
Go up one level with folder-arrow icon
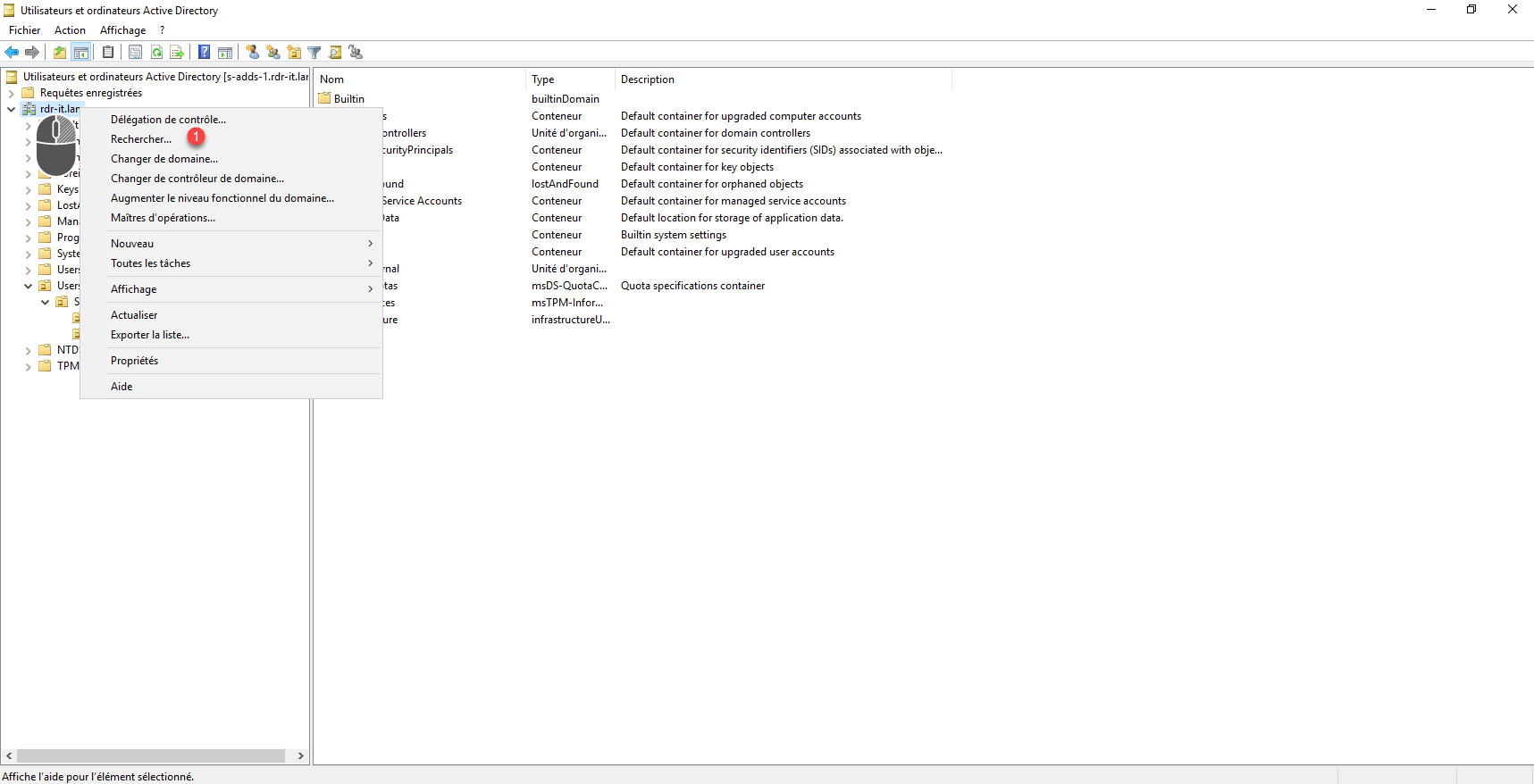[x=60, y=53]
